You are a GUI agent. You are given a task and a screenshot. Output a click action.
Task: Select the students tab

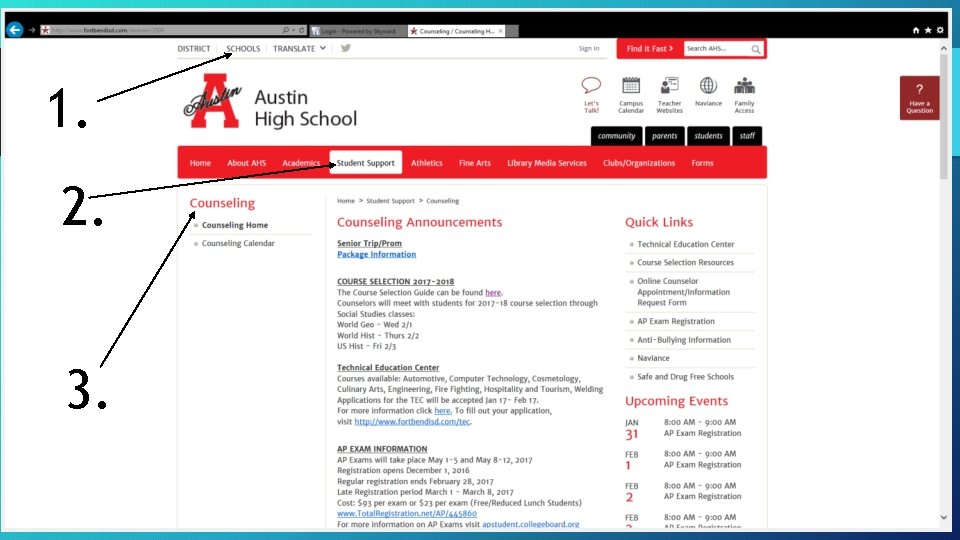708,136
